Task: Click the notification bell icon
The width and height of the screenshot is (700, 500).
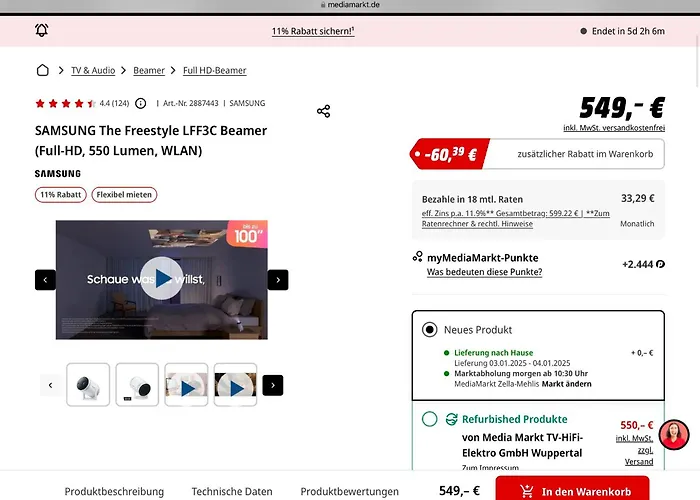Action: [41, 31]
